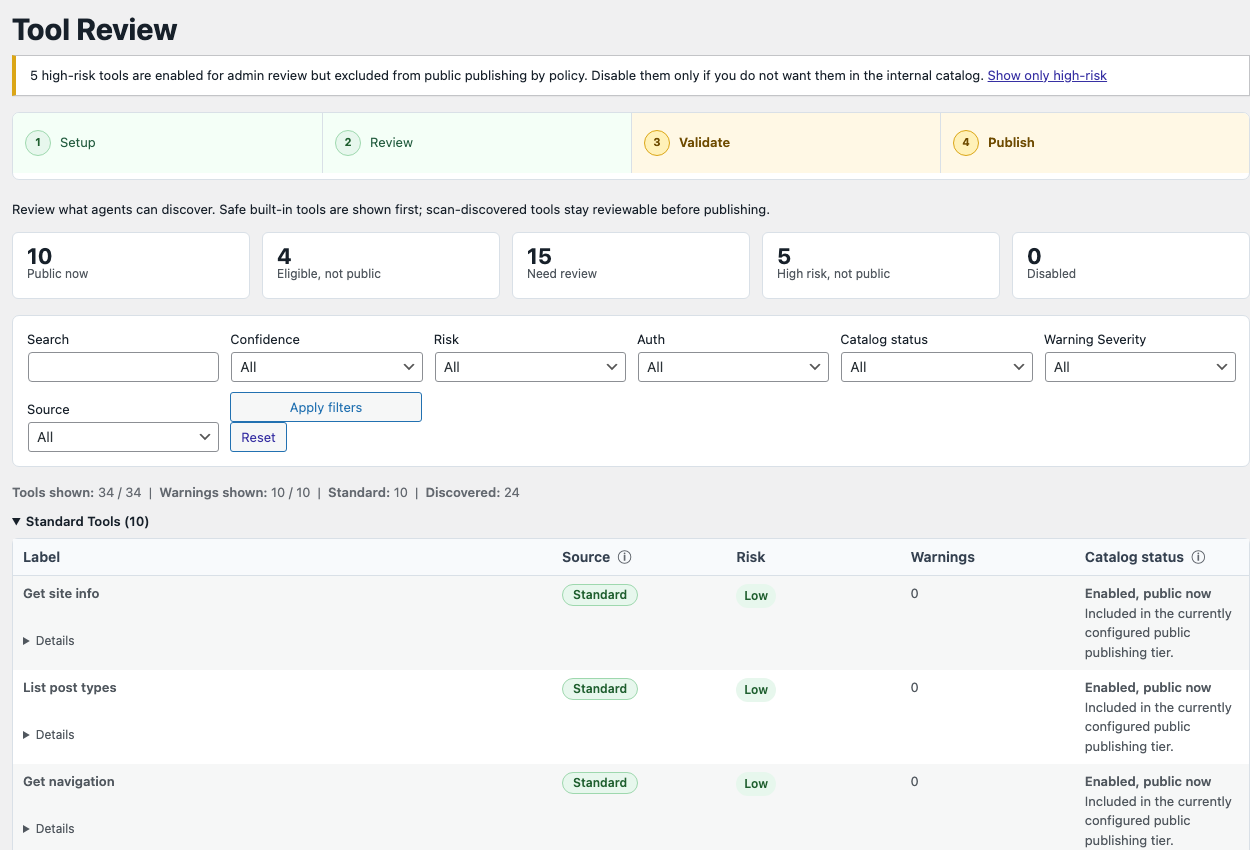Click the List post types label

[x=70, y=687]
